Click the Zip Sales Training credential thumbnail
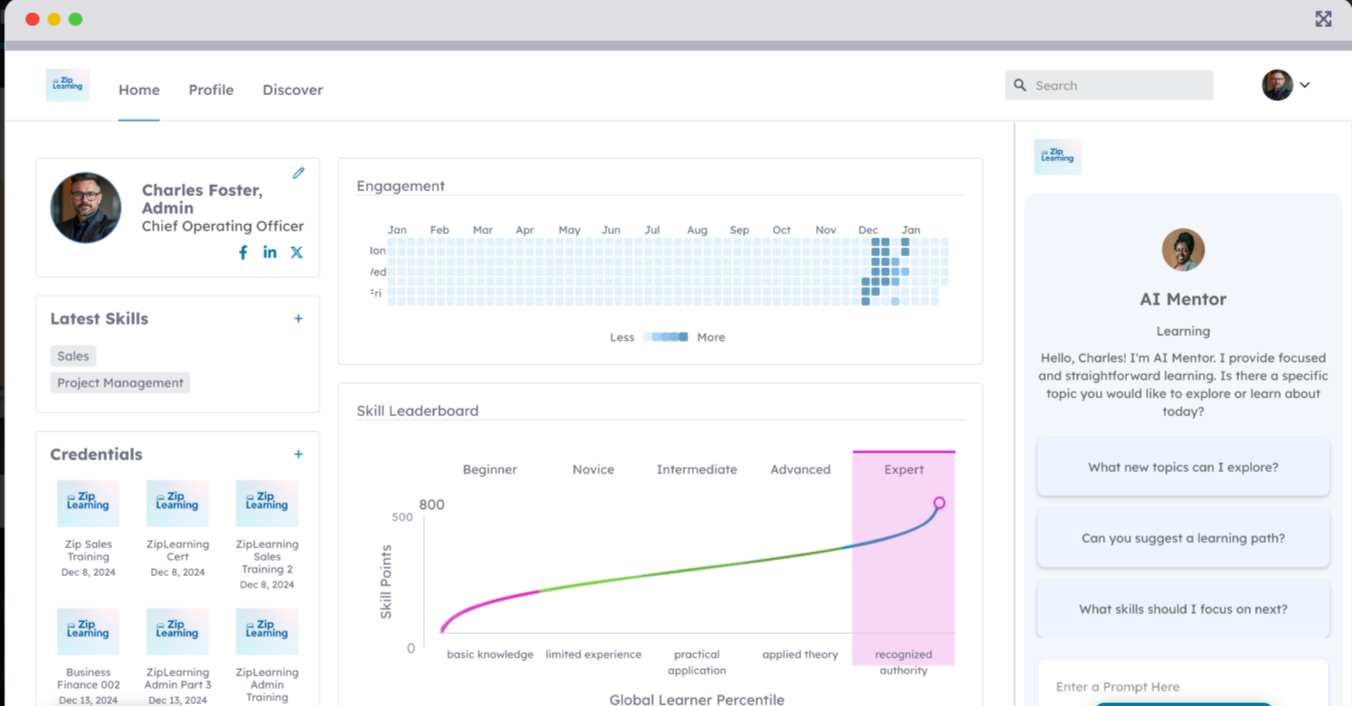 click(x=88, y=503)
